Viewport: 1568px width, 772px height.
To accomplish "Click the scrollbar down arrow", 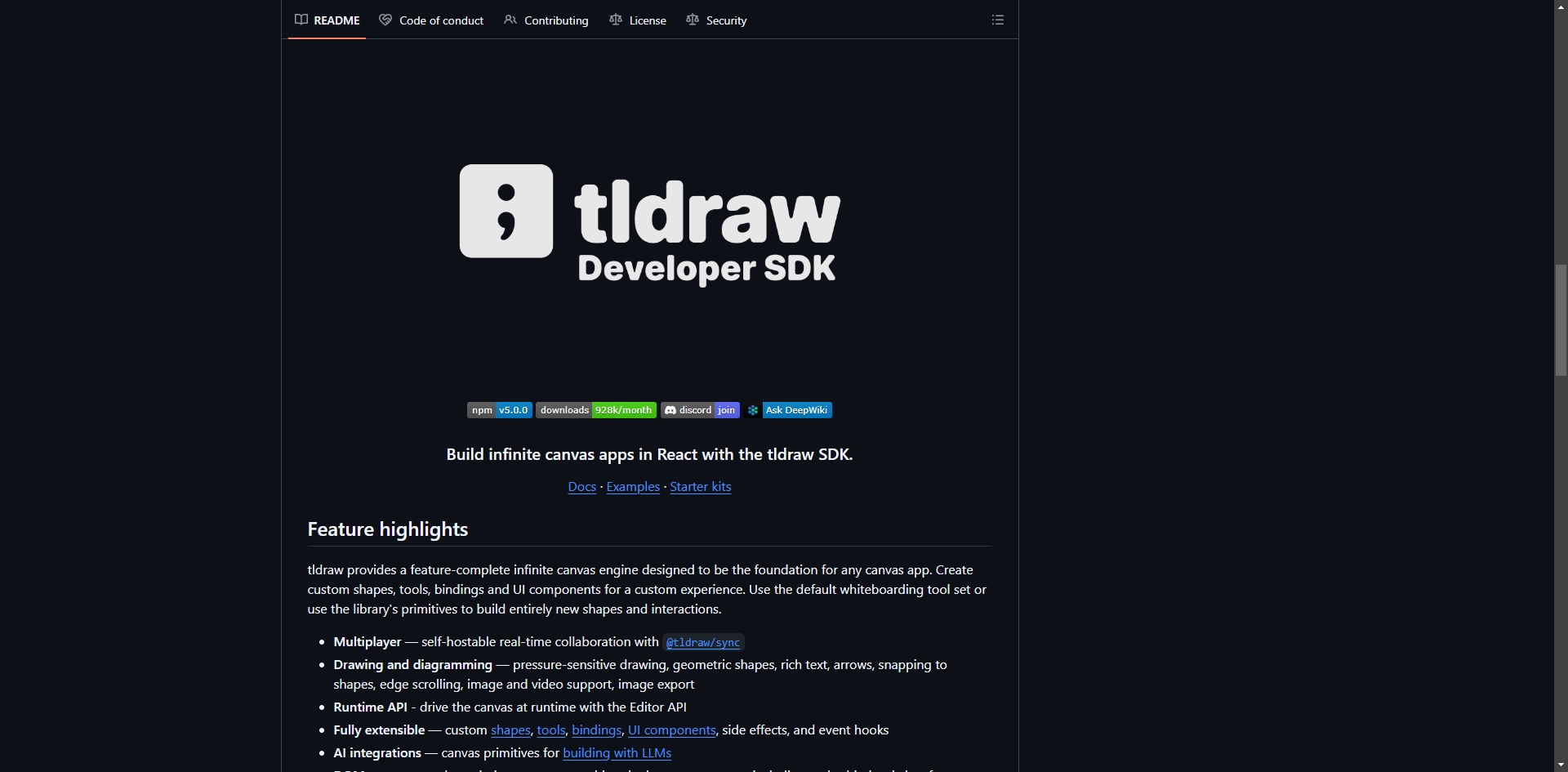I will [1561, 765].
